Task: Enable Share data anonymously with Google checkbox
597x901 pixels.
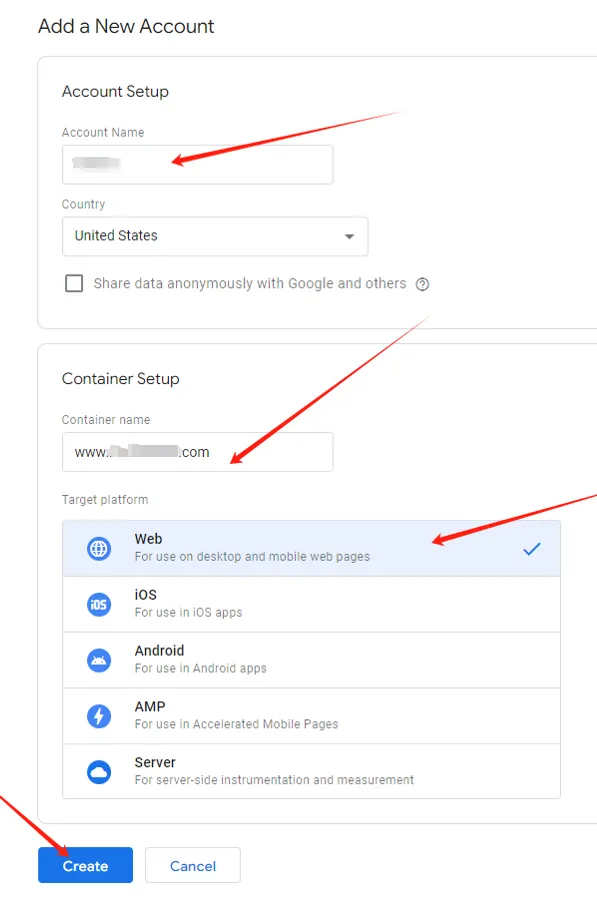Action: coord(74,283)
